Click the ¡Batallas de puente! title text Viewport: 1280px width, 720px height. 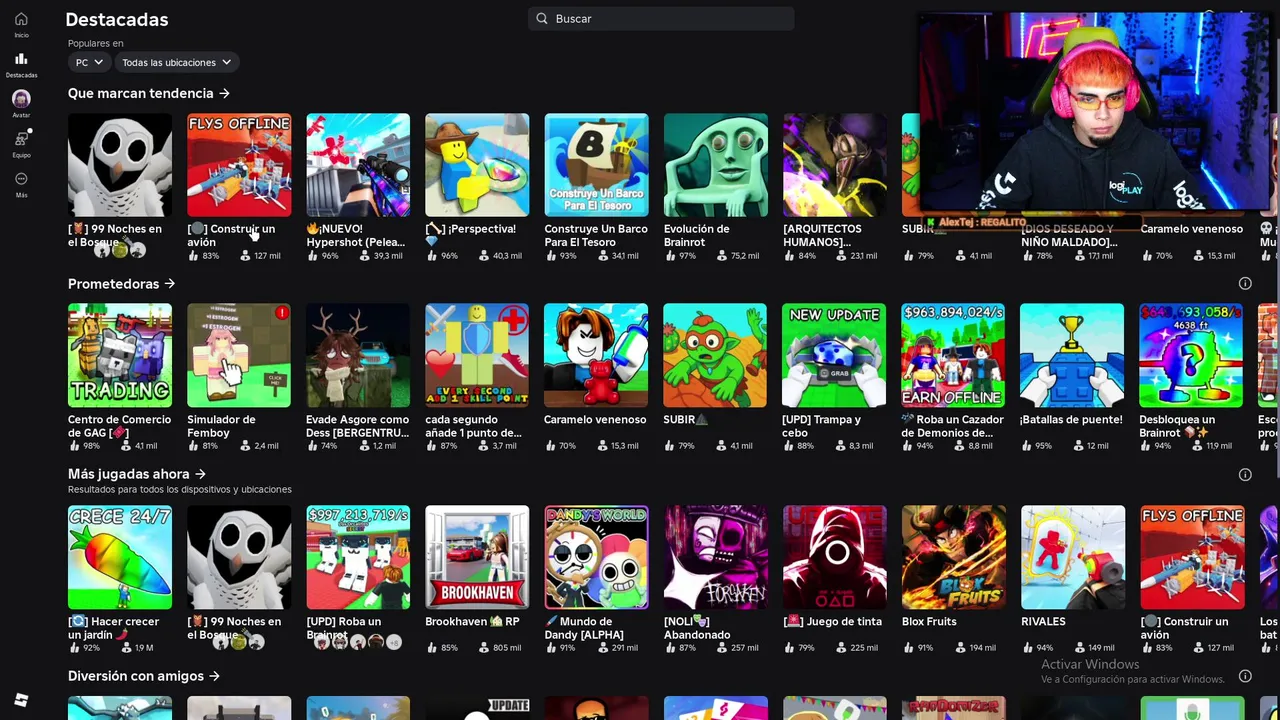tap(1071, 420)
